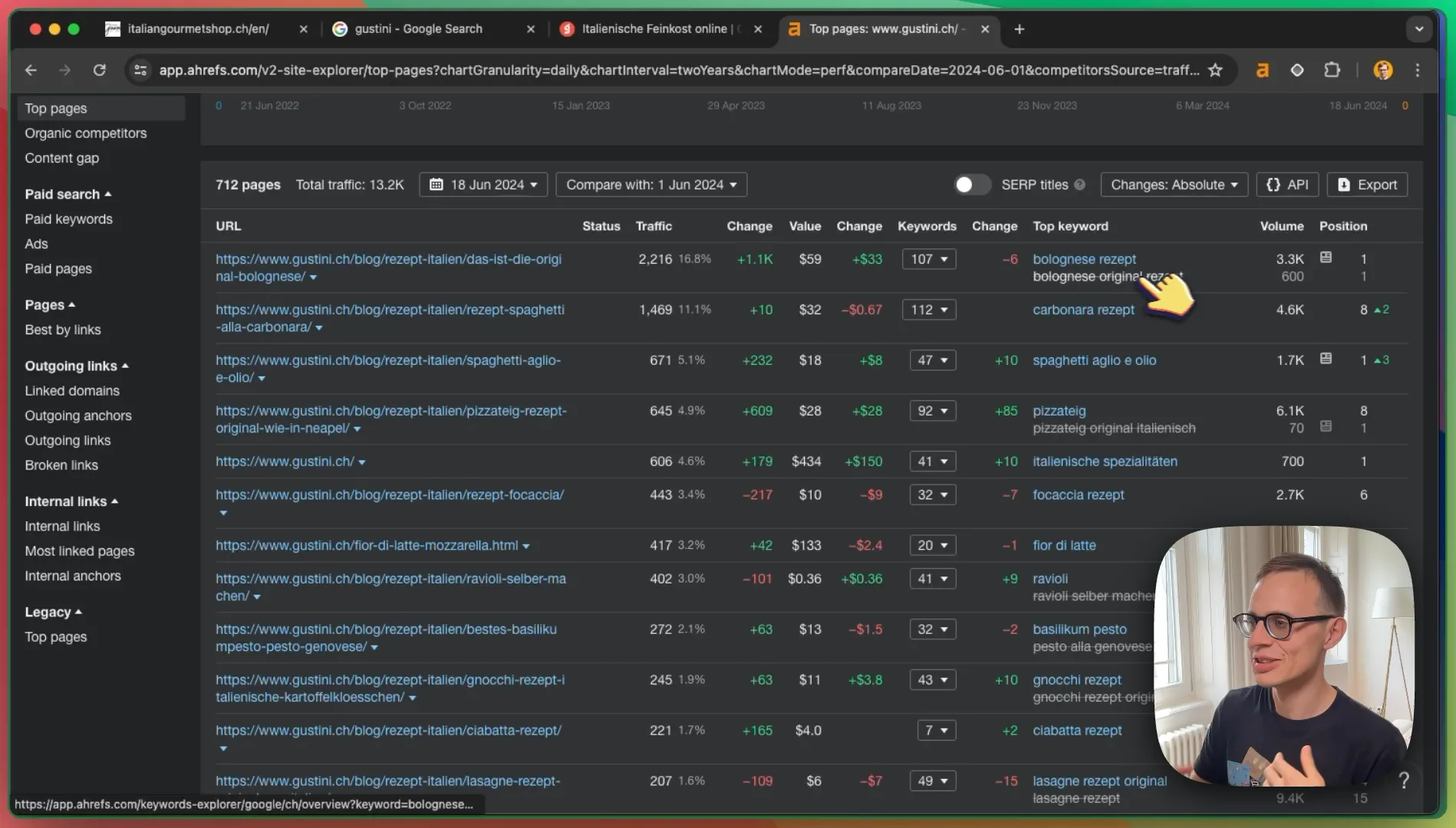1456x828 pixels.
Task: Open Content gap in the sidebar
Action: 61,158
